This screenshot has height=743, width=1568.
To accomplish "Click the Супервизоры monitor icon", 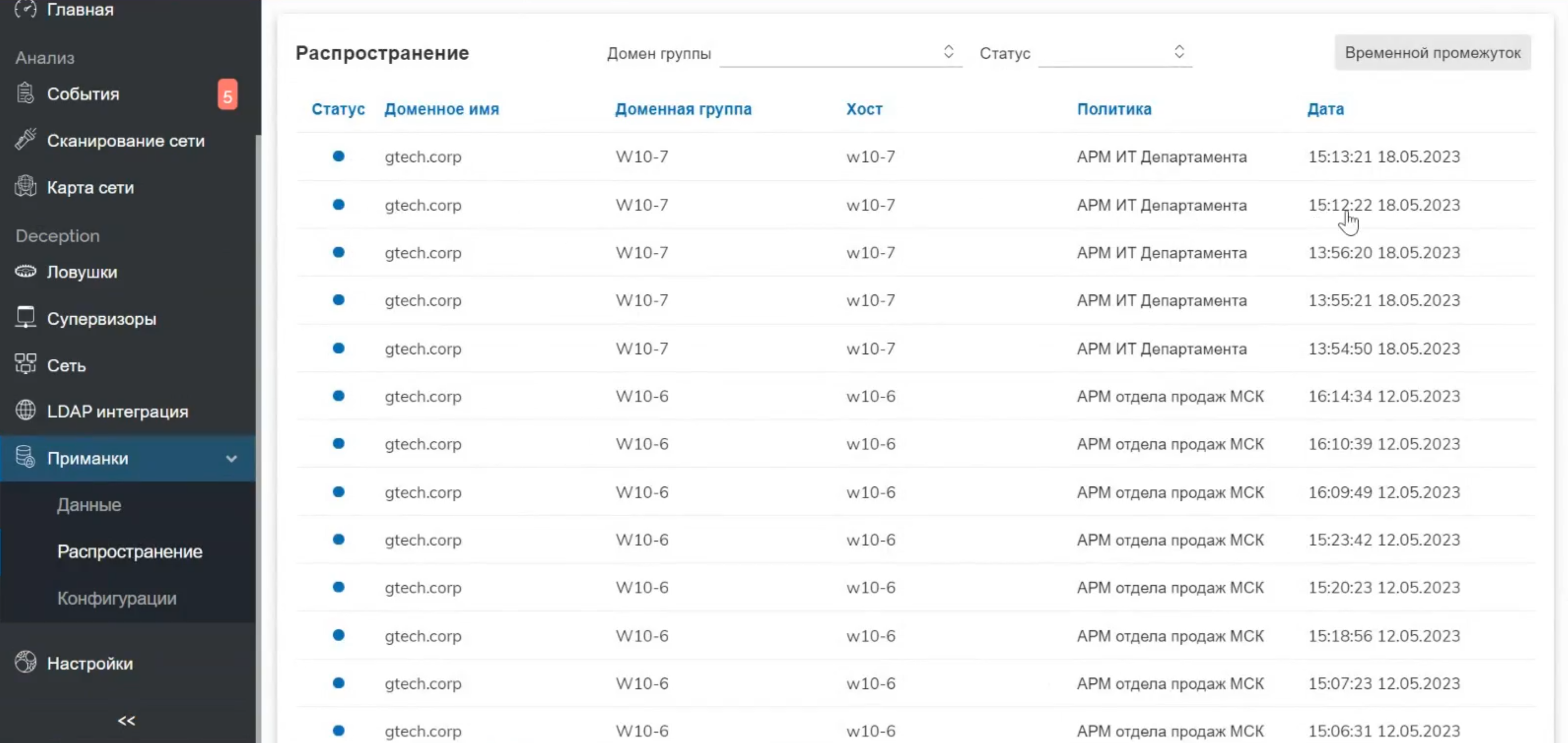I will 25,318.
